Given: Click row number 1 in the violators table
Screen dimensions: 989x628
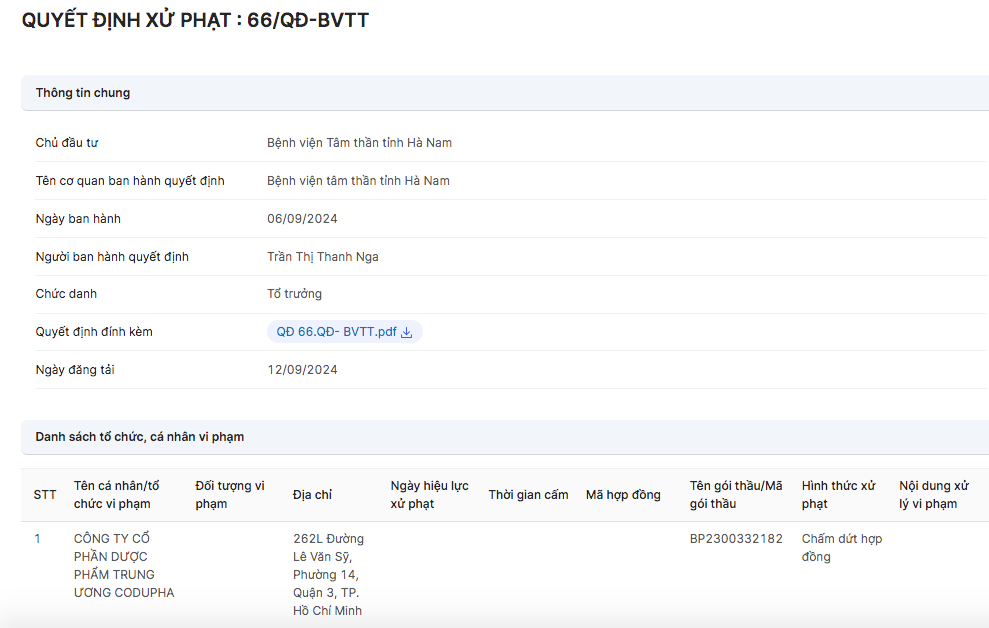Looking at the screenshot, I should point(38,539).
